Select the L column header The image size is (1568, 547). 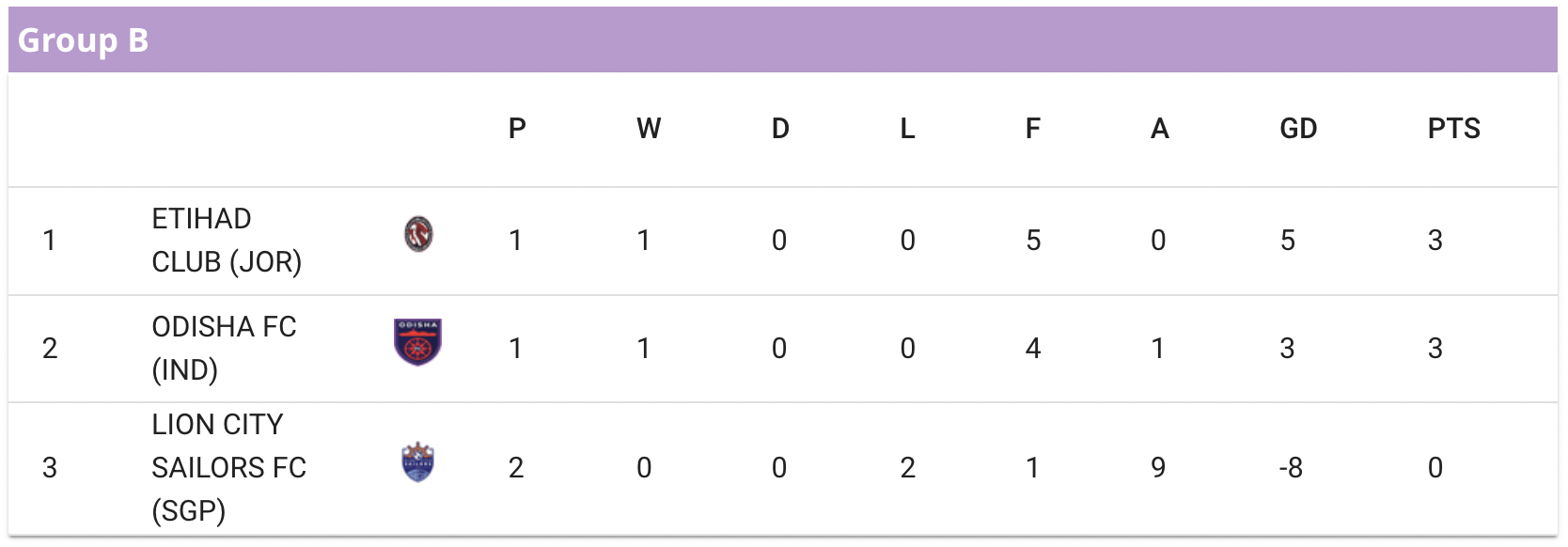coord(907,129)
